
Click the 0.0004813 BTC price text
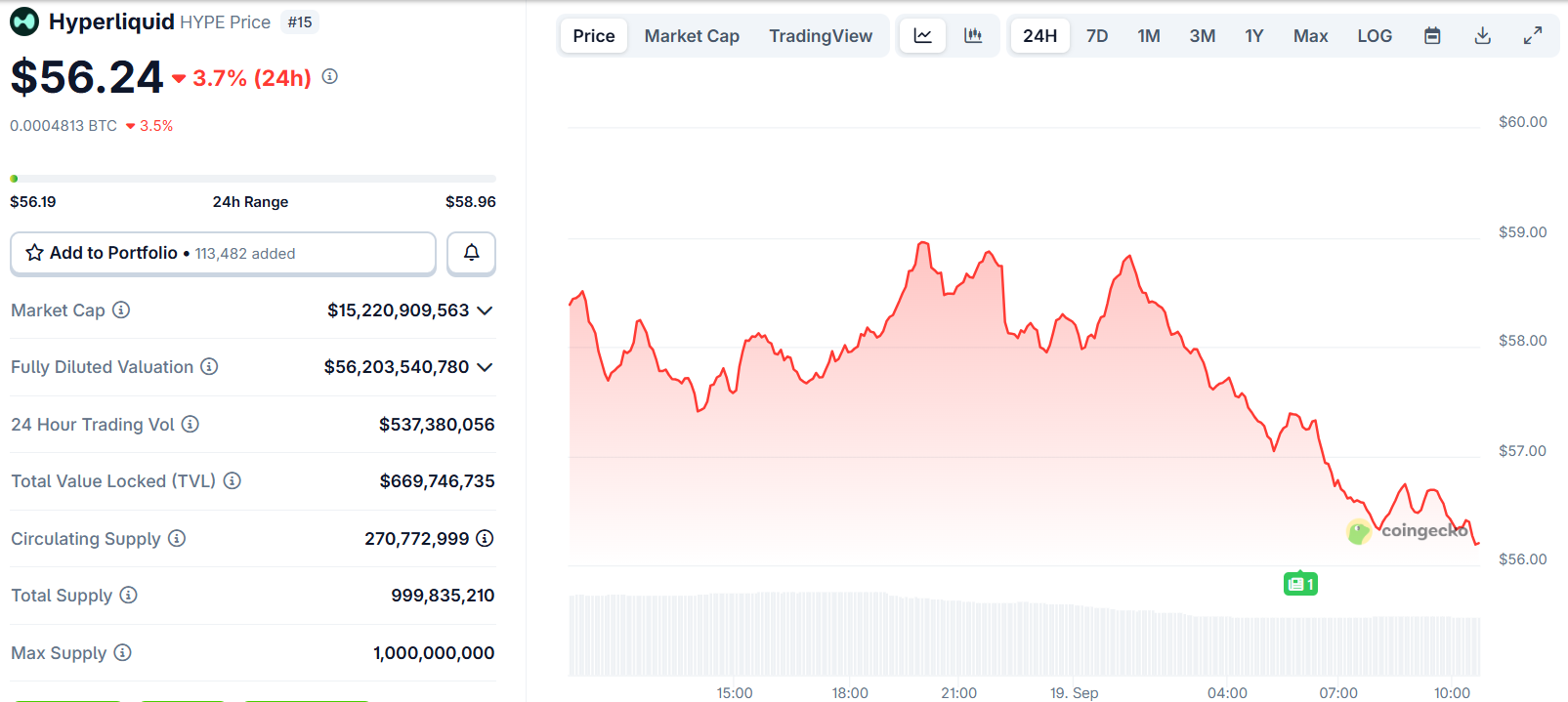pos(64,126)
